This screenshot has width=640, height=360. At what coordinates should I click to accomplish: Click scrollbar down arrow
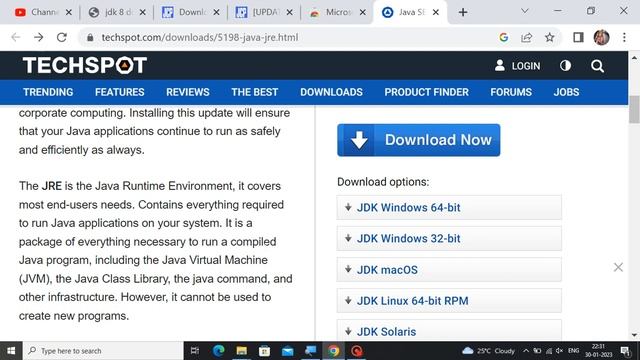[x=634, y=335]
